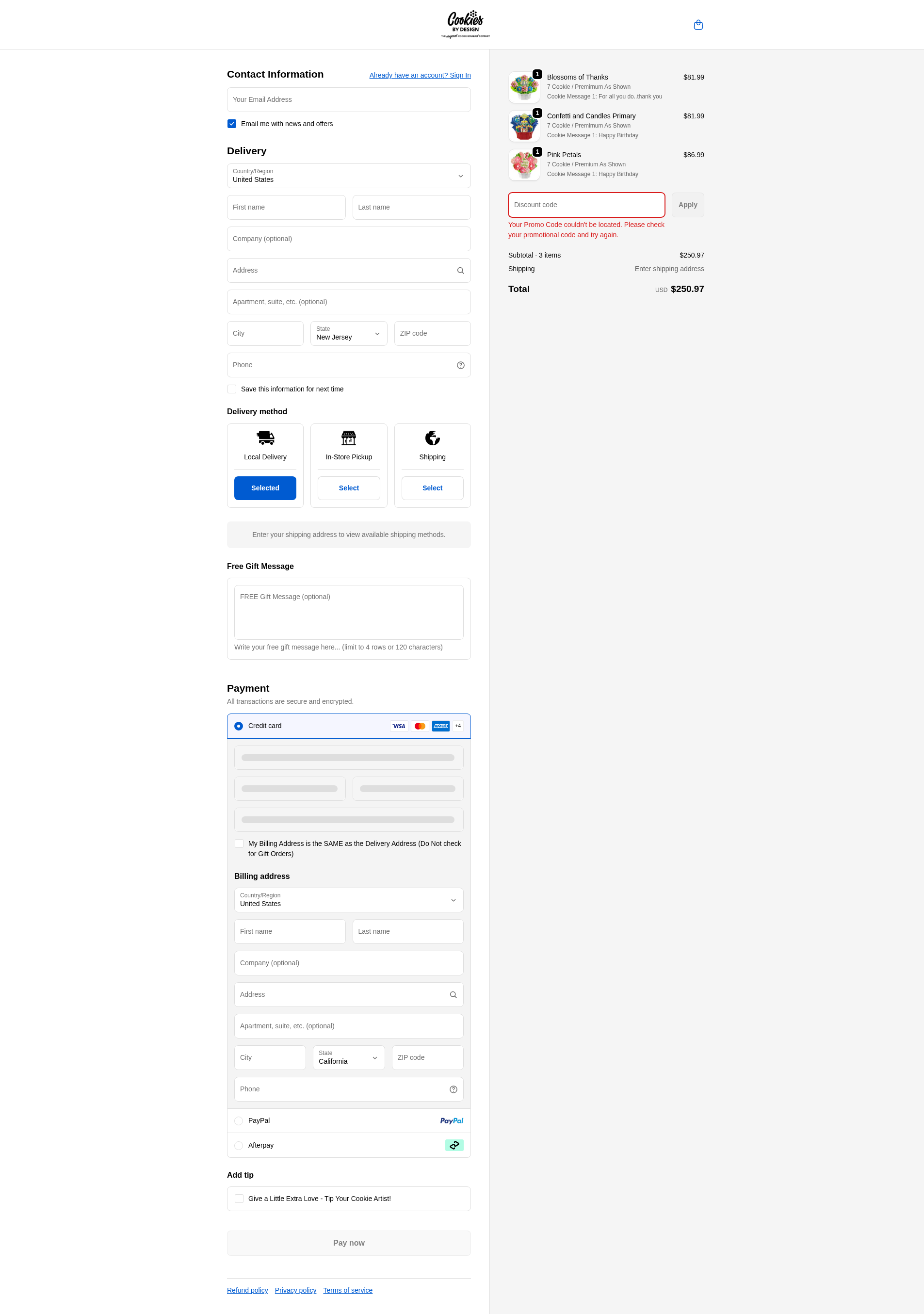Uncheck Email me with news and offers
924x1314 pixels.
(232, 124)
